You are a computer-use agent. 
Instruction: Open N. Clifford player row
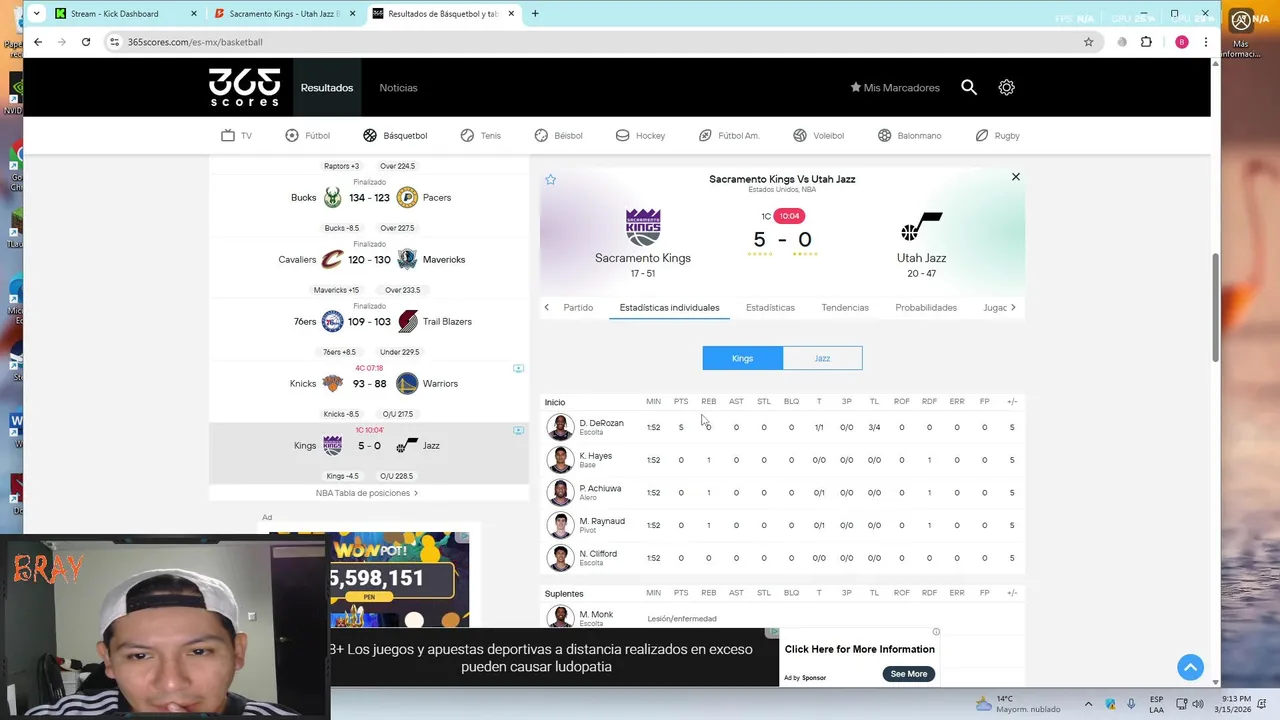(783, 558)
